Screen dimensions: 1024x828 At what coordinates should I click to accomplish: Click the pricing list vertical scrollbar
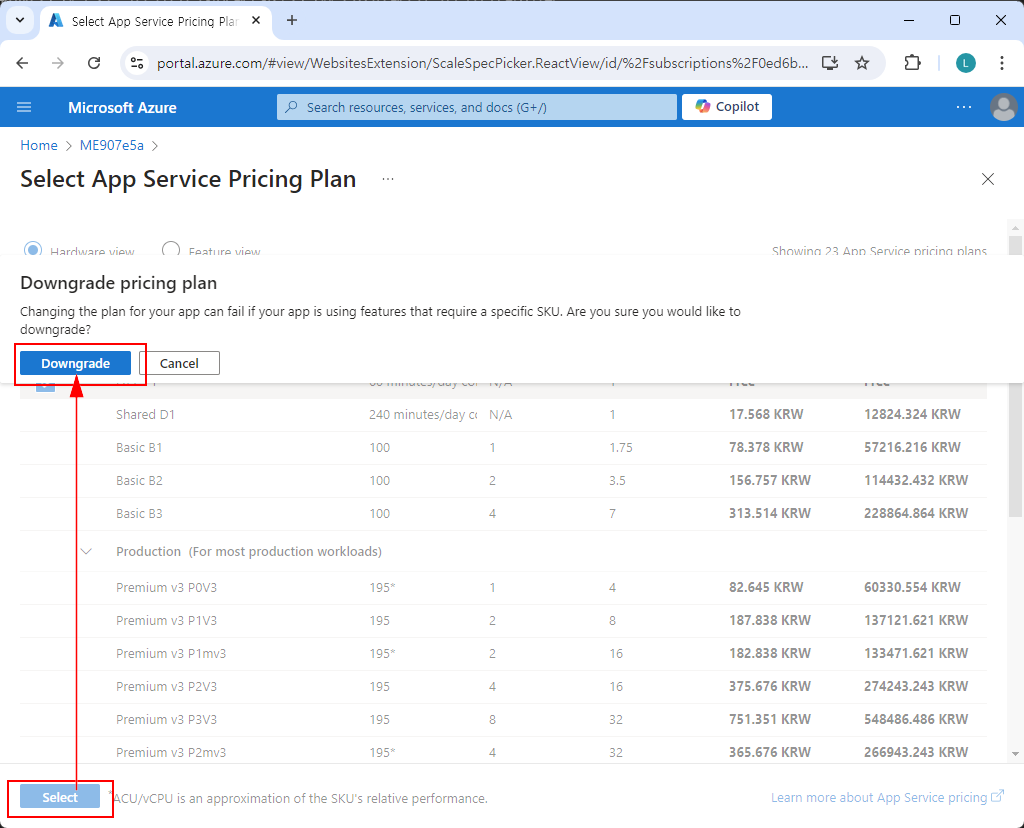1015,375
